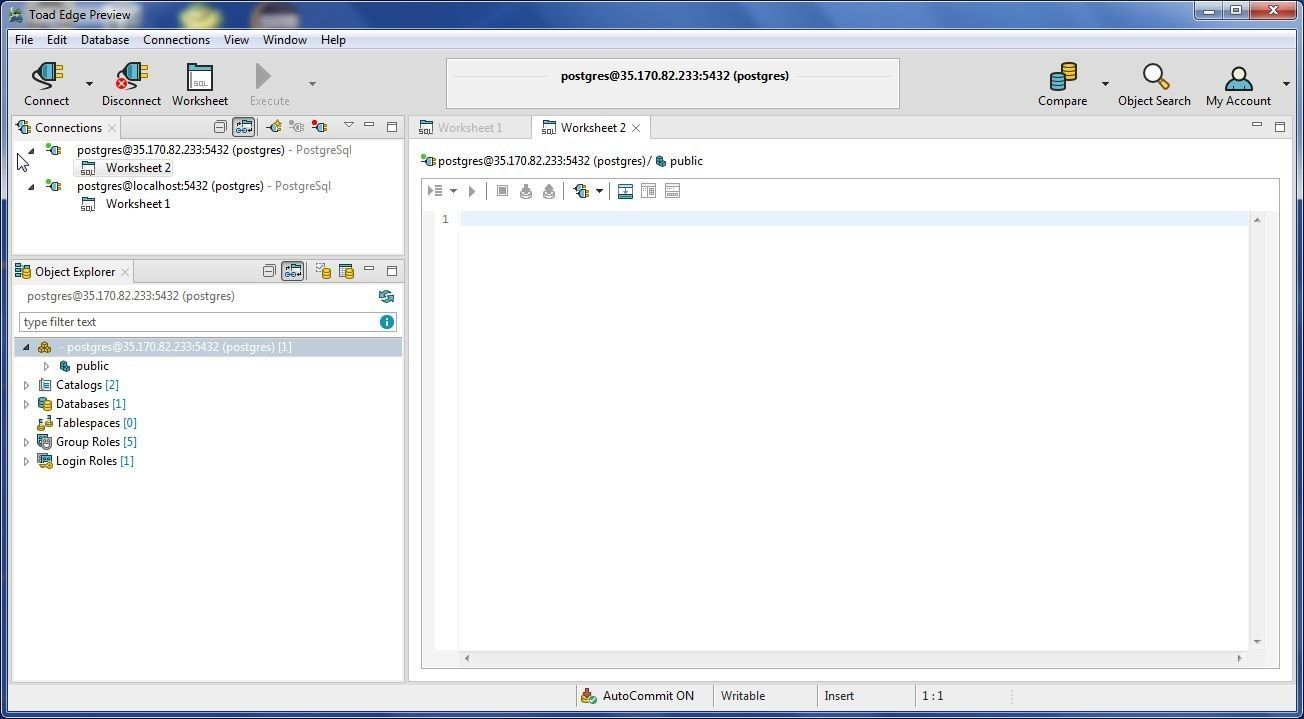
Task: Open the Help menu
Action: pos(333,40)
